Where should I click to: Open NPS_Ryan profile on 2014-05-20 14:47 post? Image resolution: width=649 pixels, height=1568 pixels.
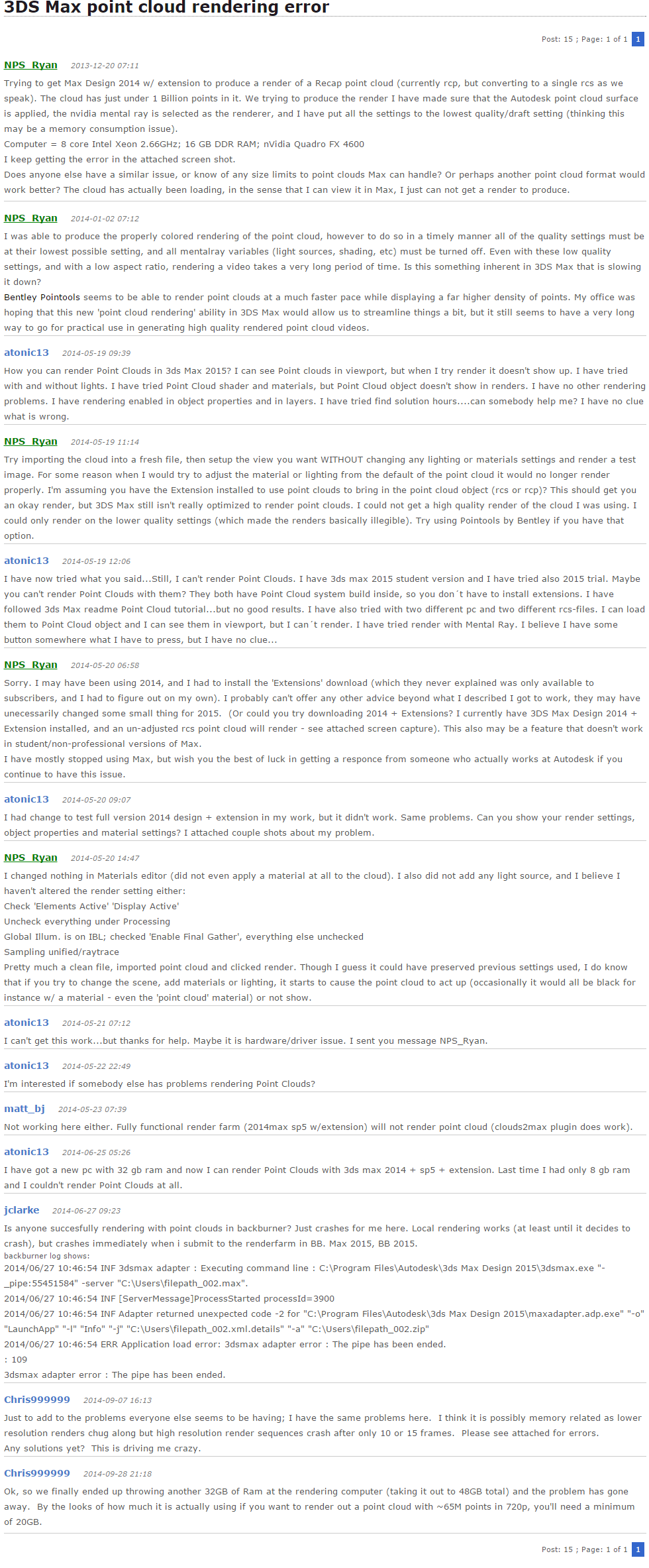pos(30,858)
